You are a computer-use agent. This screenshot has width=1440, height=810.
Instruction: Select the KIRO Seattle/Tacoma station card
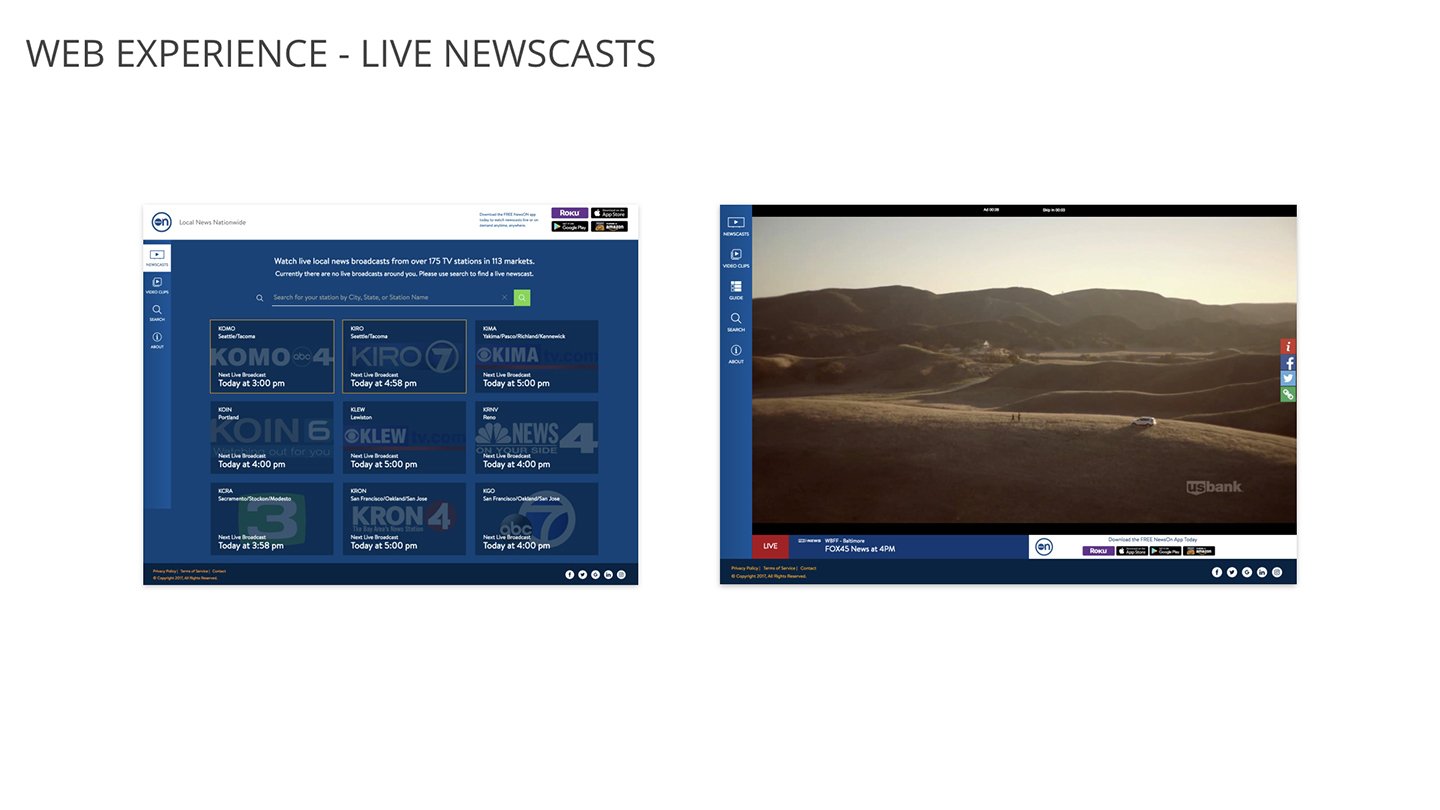tap(404, 356)
